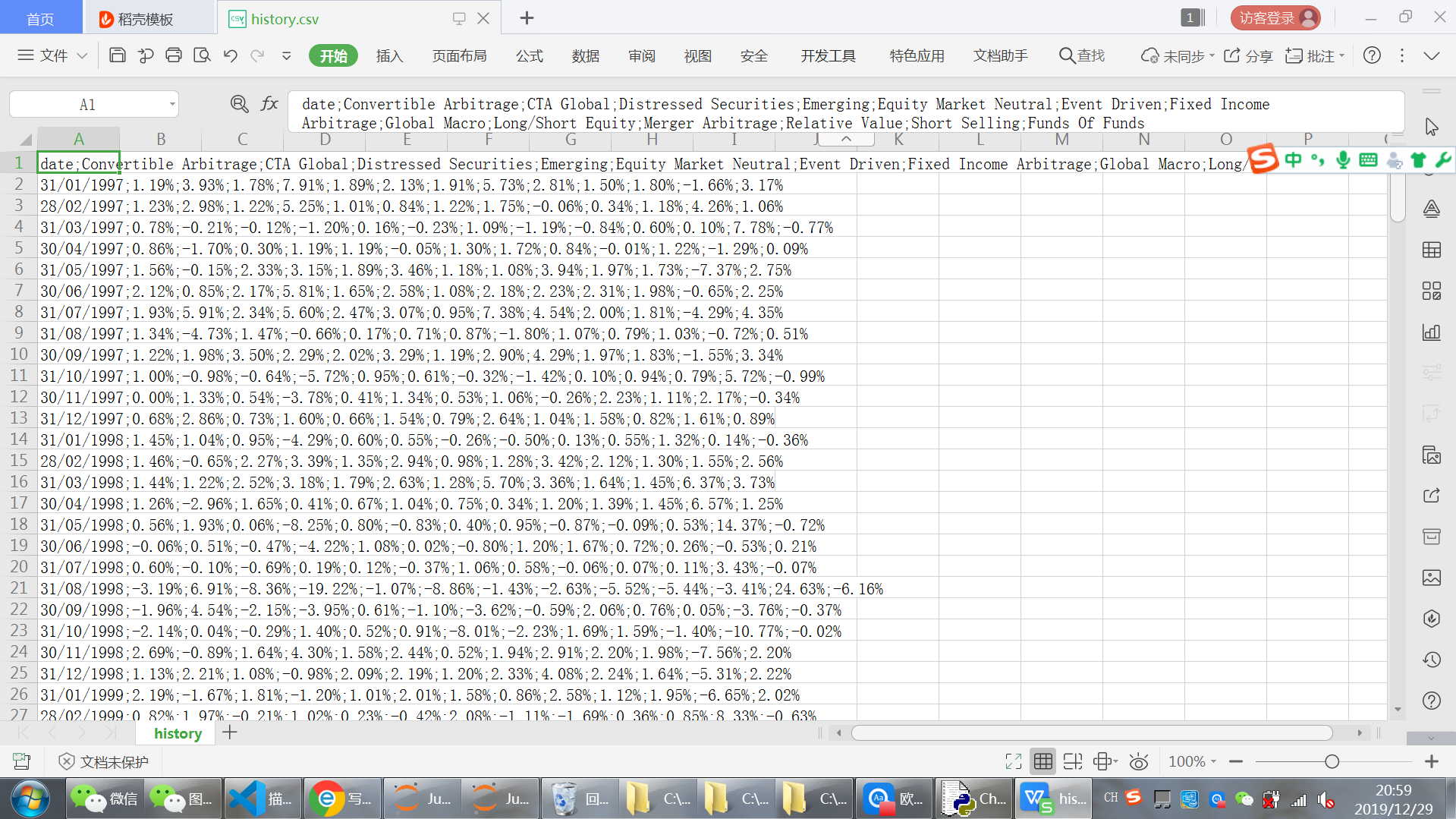This screenshot has height=819, width=1456.
Task: Click the Save icon in toolbar
Action: coord(118,55)
